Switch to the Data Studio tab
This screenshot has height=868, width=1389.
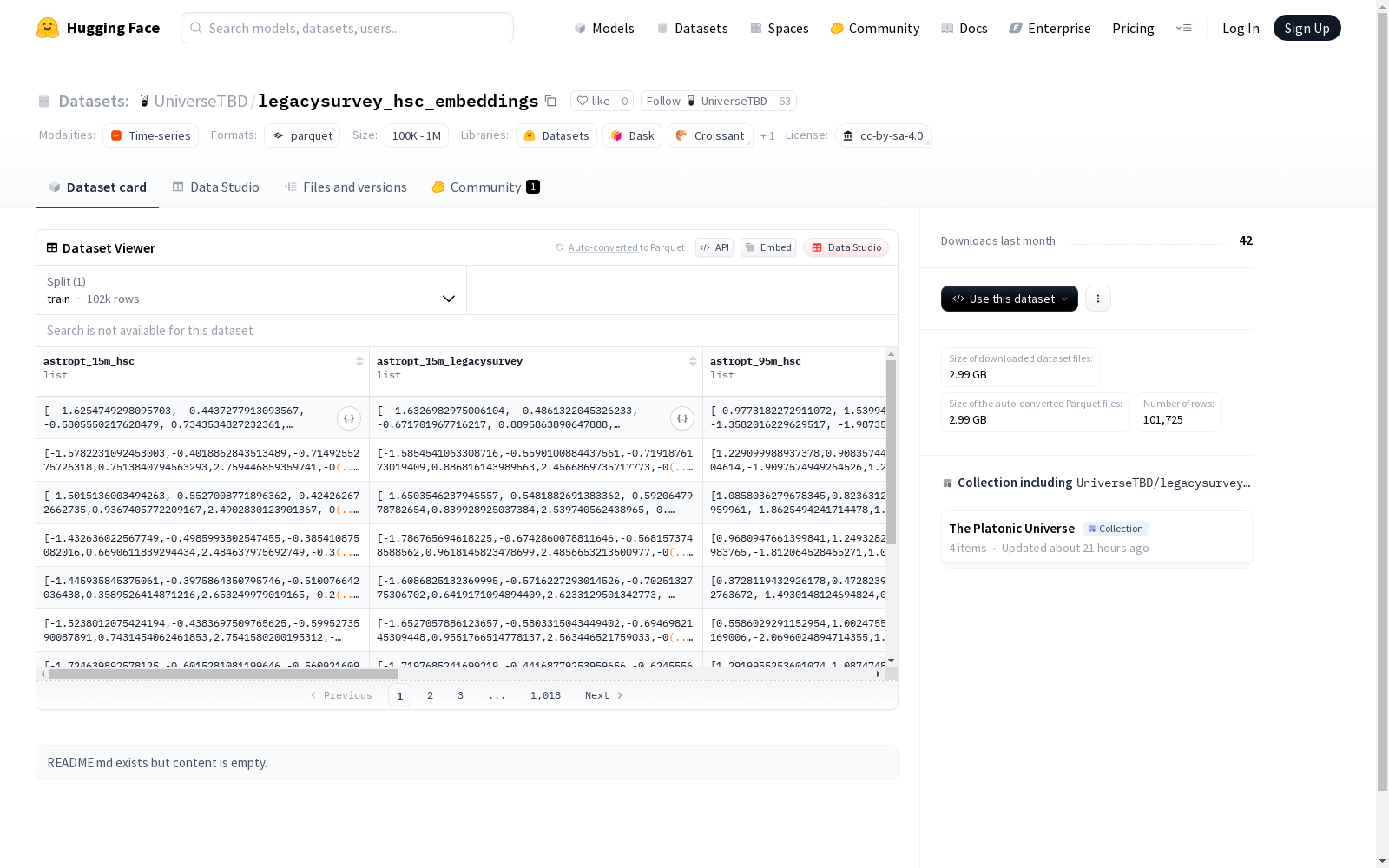[216, 187]
